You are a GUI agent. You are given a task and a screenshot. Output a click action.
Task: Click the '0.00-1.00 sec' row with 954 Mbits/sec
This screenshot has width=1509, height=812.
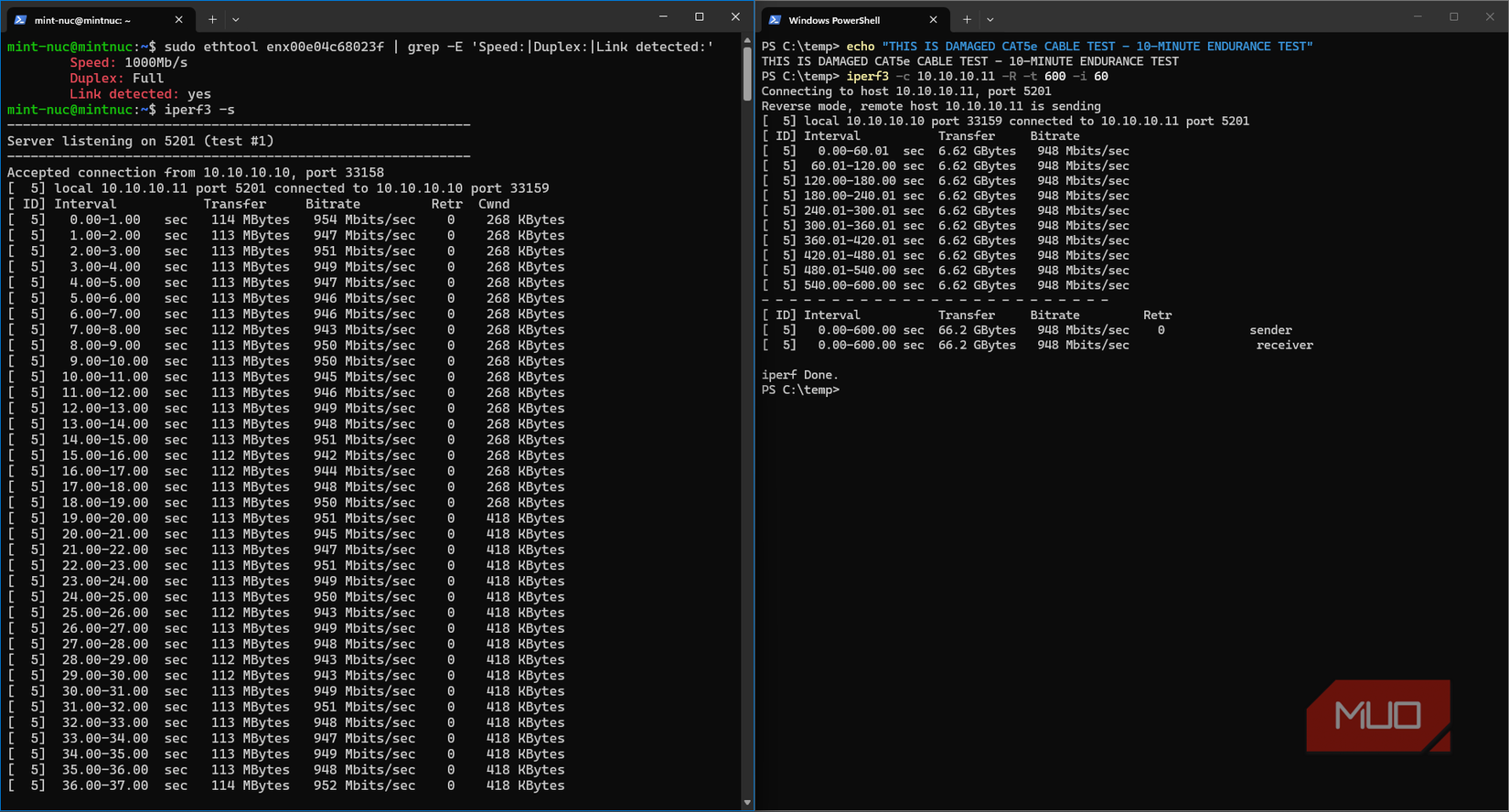[286, 219]
